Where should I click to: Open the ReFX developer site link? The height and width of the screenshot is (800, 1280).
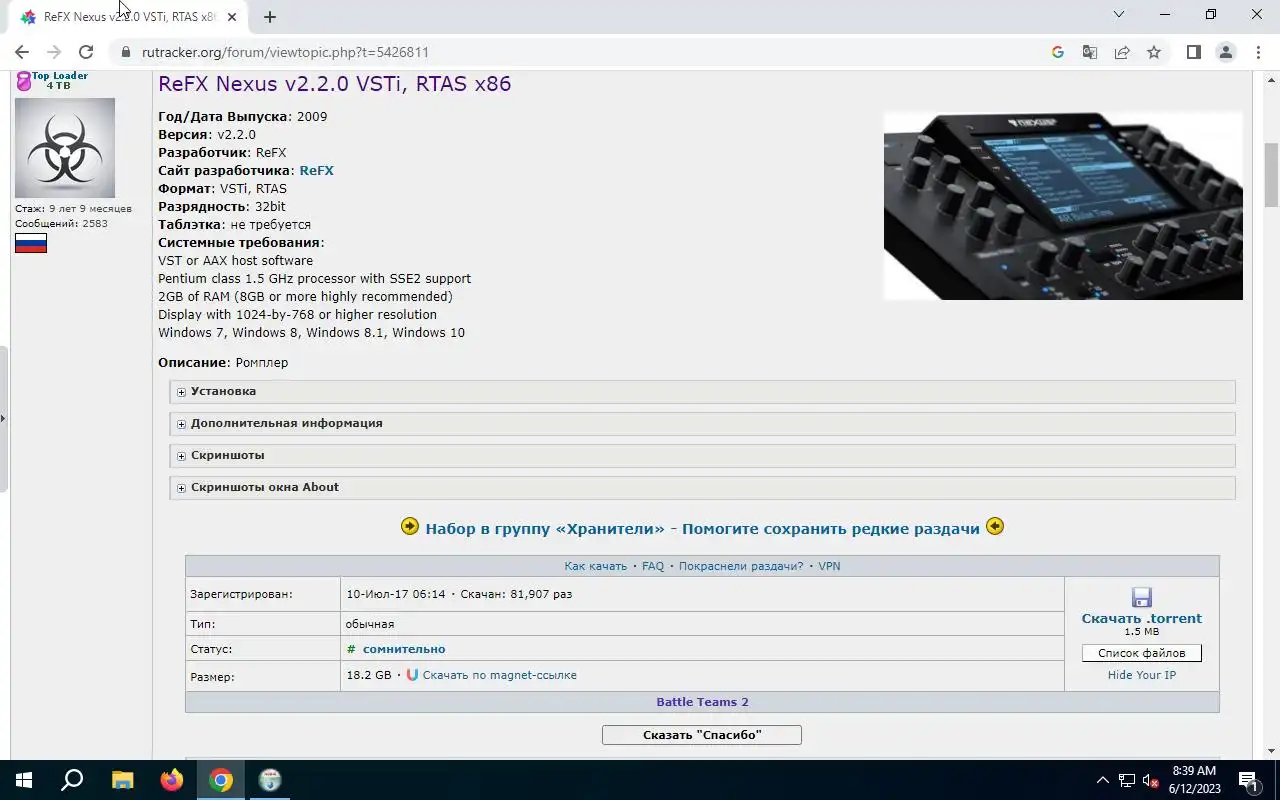pyautogui.click(x=317, y=171)
